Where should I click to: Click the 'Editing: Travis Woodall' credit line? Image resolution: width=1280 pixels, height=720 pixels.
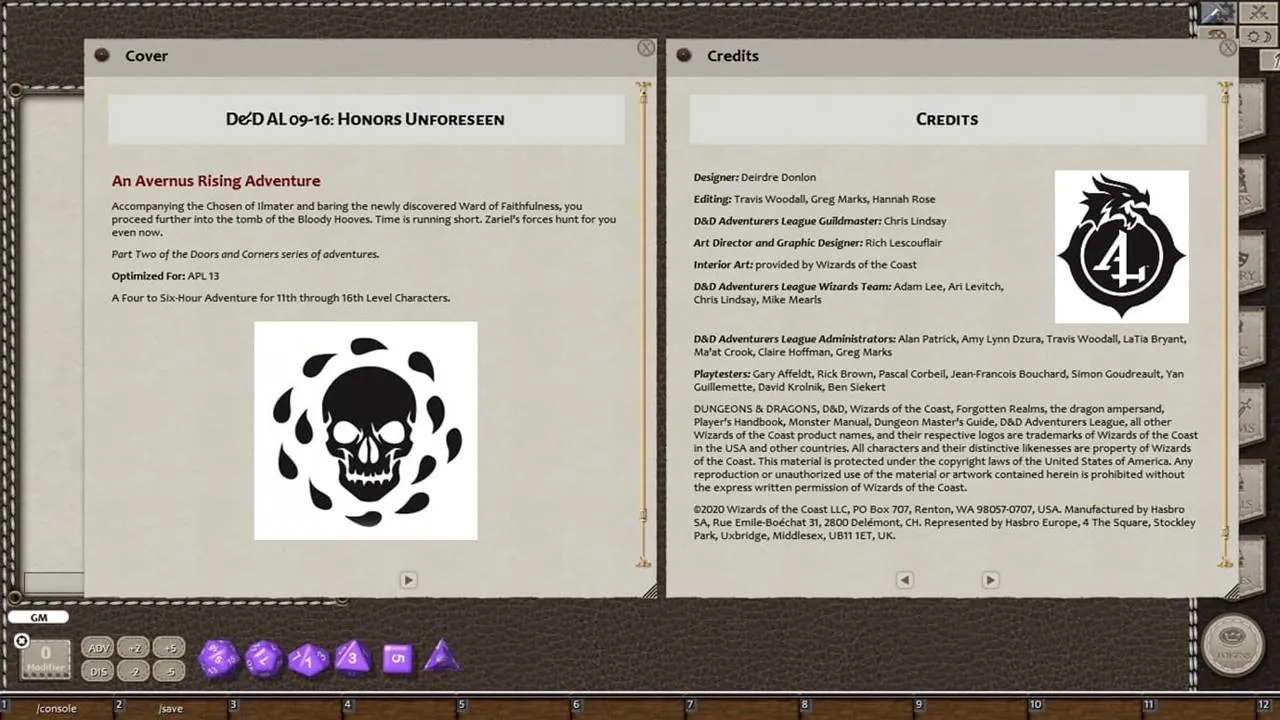(x=814, y=199)
